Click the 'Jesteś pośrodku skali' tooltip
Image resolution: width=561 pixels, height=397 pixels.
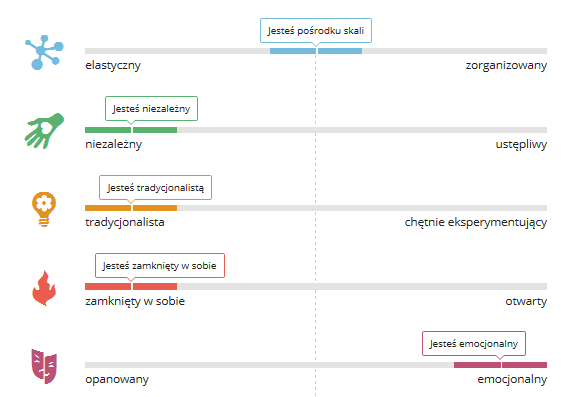pos(316,31)
